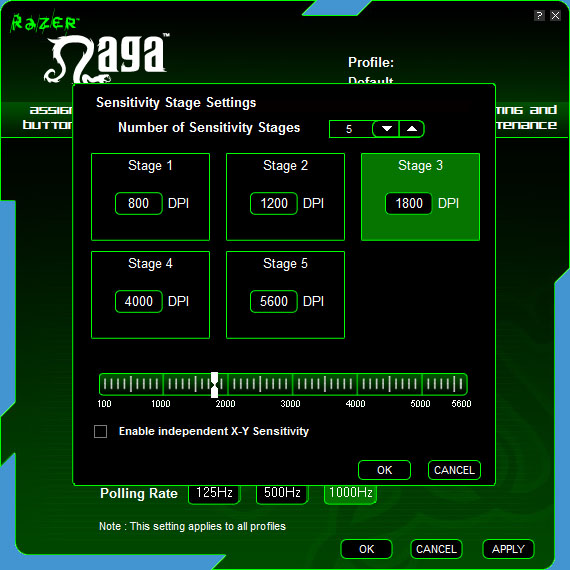Cancel the Sensitivity Stage Settings dialog

tap(454, 470)
